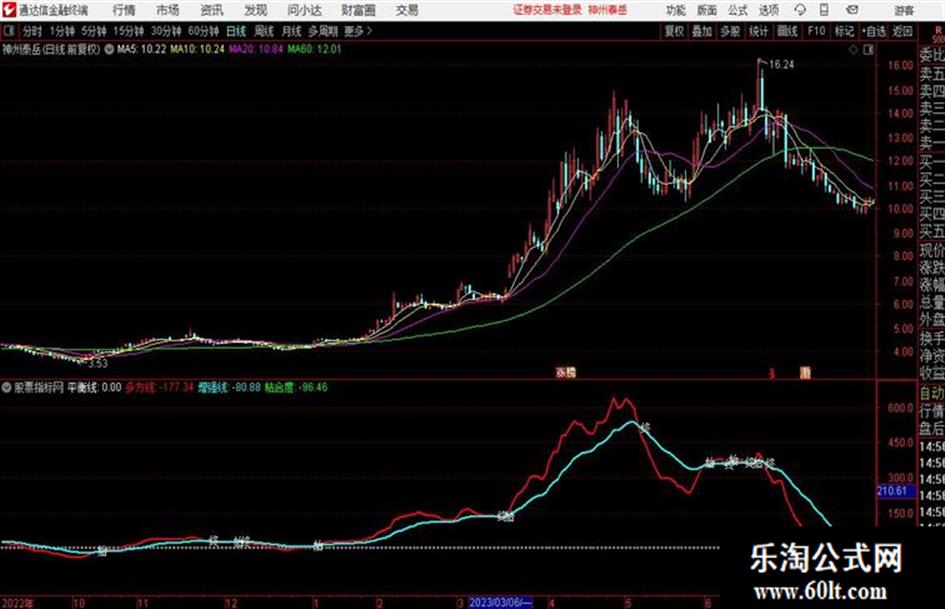Select the 日线 daily period tab
Image resolution: width=945 pixels, height=609 pixels.
pos(236,31)
